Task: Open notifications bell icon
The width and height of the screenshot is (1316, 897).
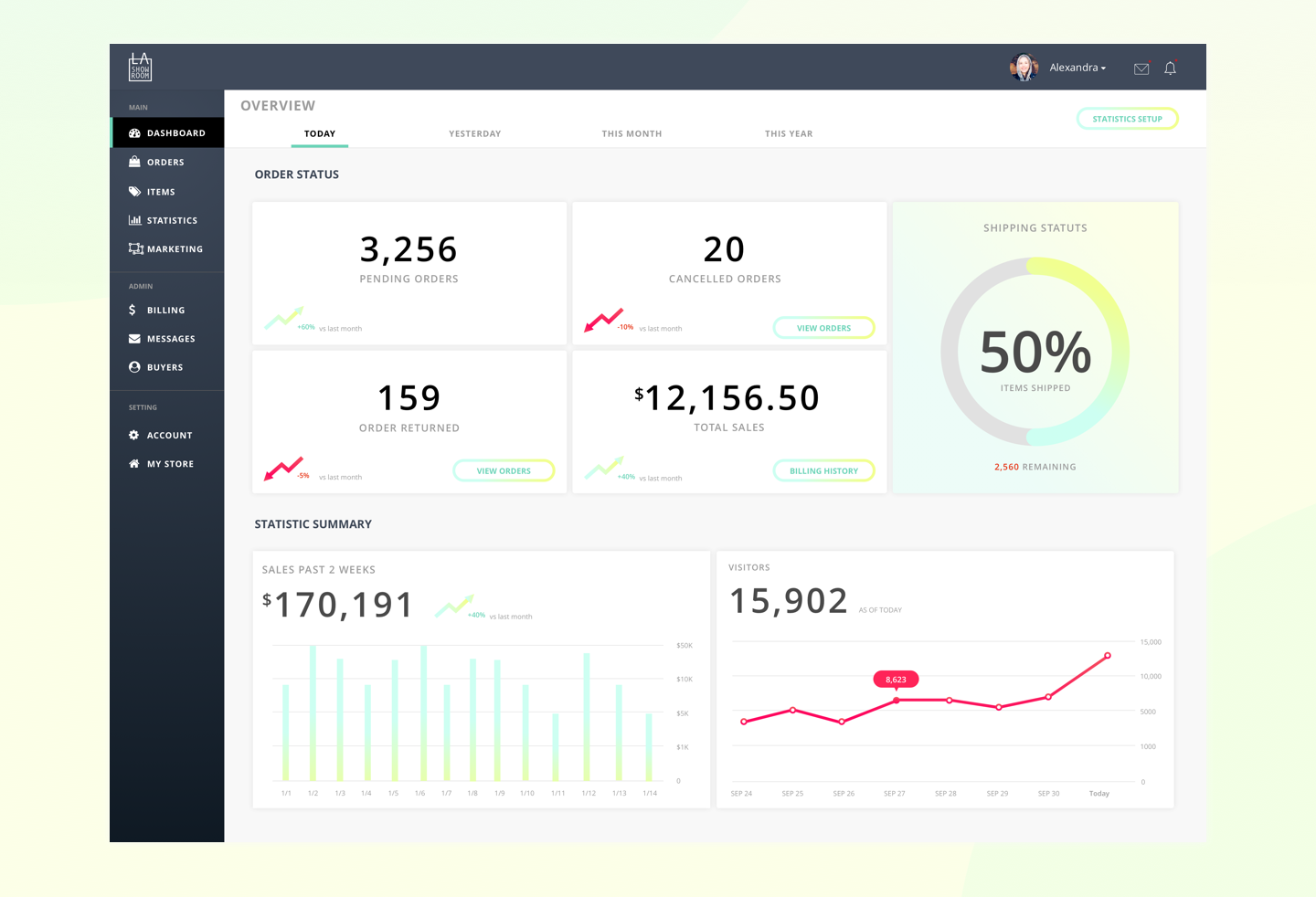Action: click(x=1170, y=69)
